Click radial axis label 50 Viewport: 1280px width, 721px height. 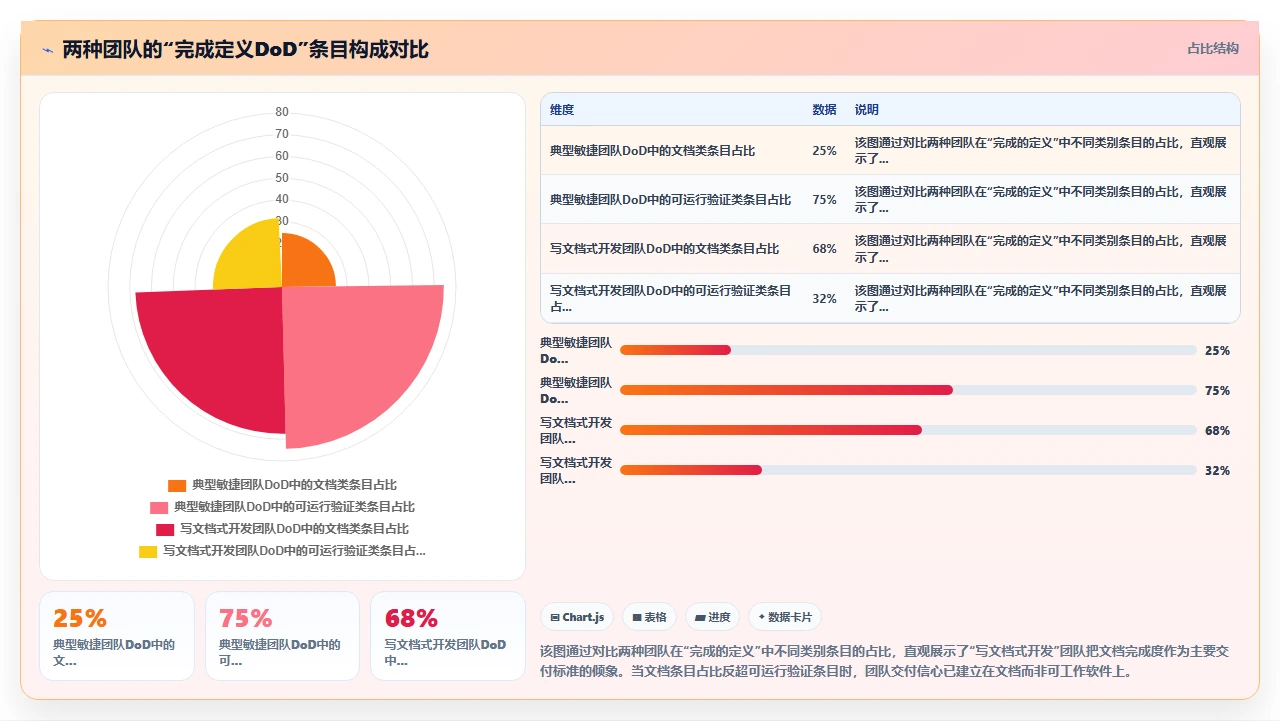click(x=282, y=178)
